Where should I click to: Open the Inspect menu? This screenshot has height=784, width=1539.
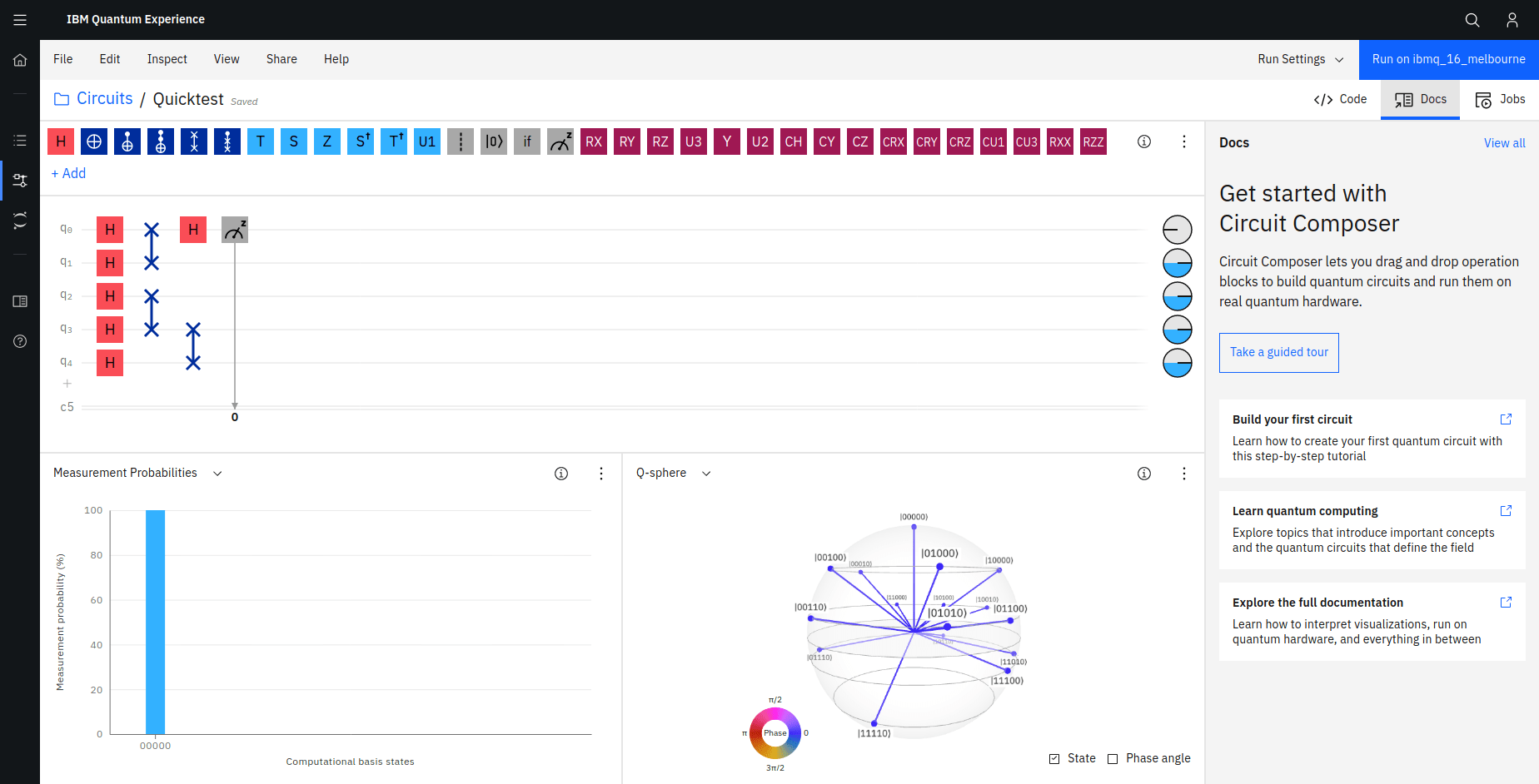tap(167, 59)
